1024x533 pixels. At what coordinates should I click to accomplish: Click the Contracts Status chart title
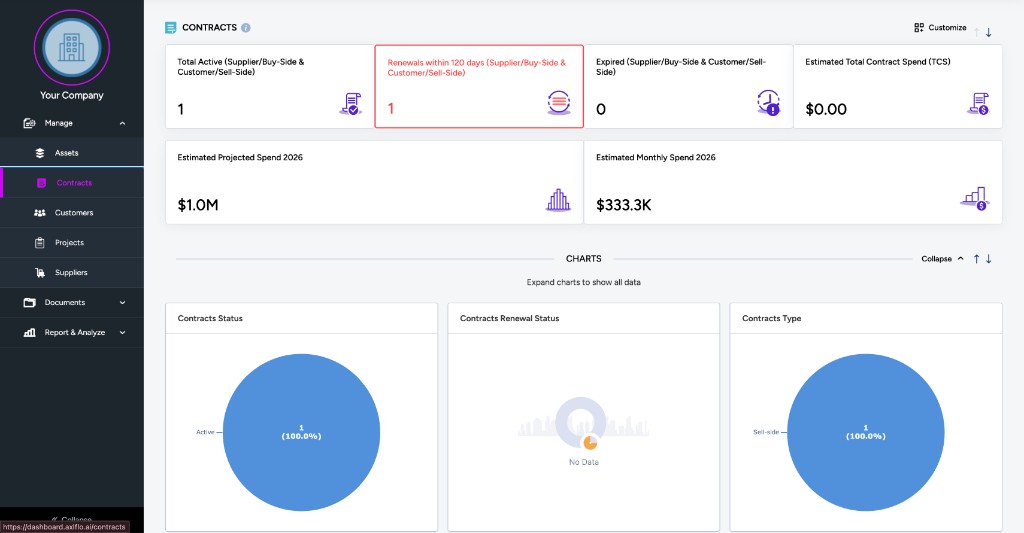pos(210,318)
